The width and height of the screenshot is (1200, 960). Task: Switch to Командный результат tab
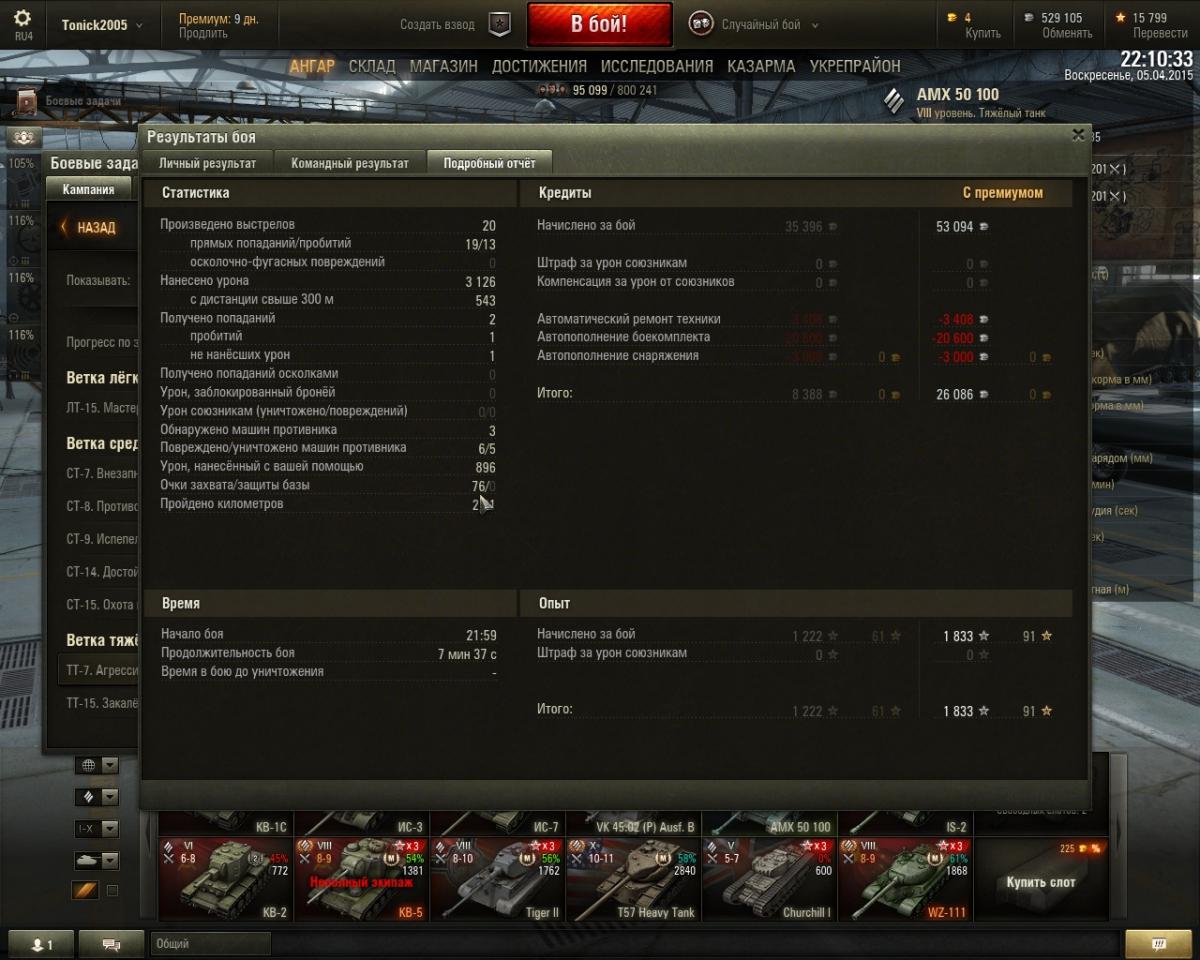[x=349, y=163]
